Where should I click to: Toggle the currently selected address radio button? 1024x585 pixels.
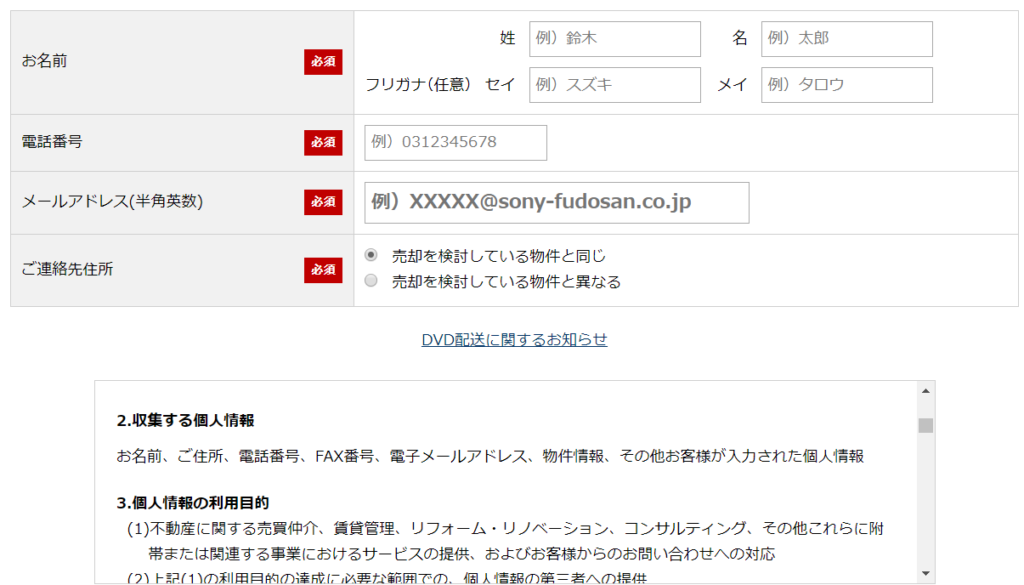(370, 255)
